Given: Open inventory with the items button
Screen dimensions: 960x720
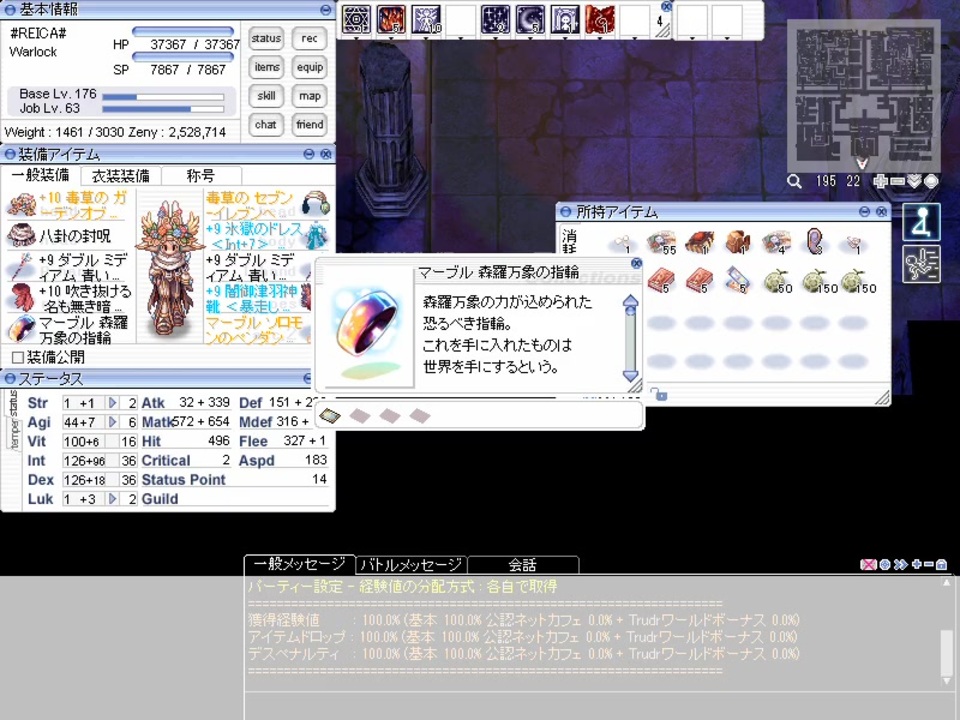Looking at the screenshot, I should point(266,67).
